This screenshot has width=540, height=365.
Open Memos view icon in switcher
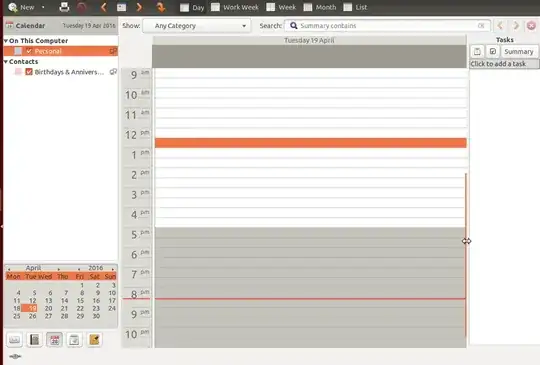coord(94,340)
